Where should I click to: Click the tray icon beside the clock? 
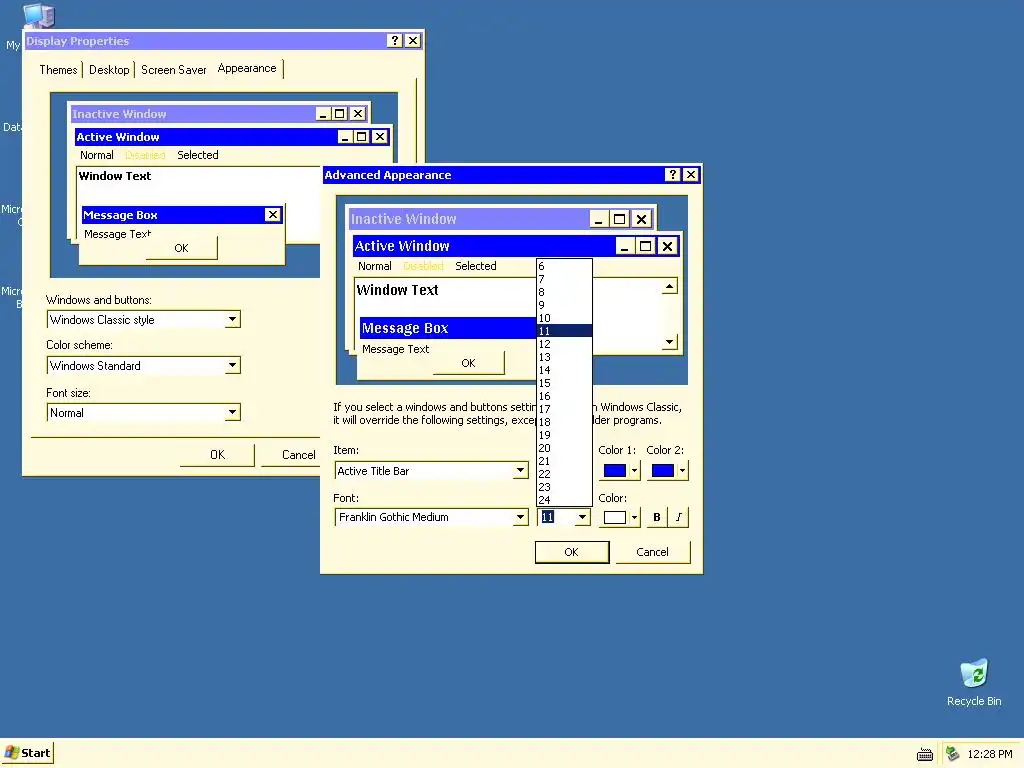[953, 754]
